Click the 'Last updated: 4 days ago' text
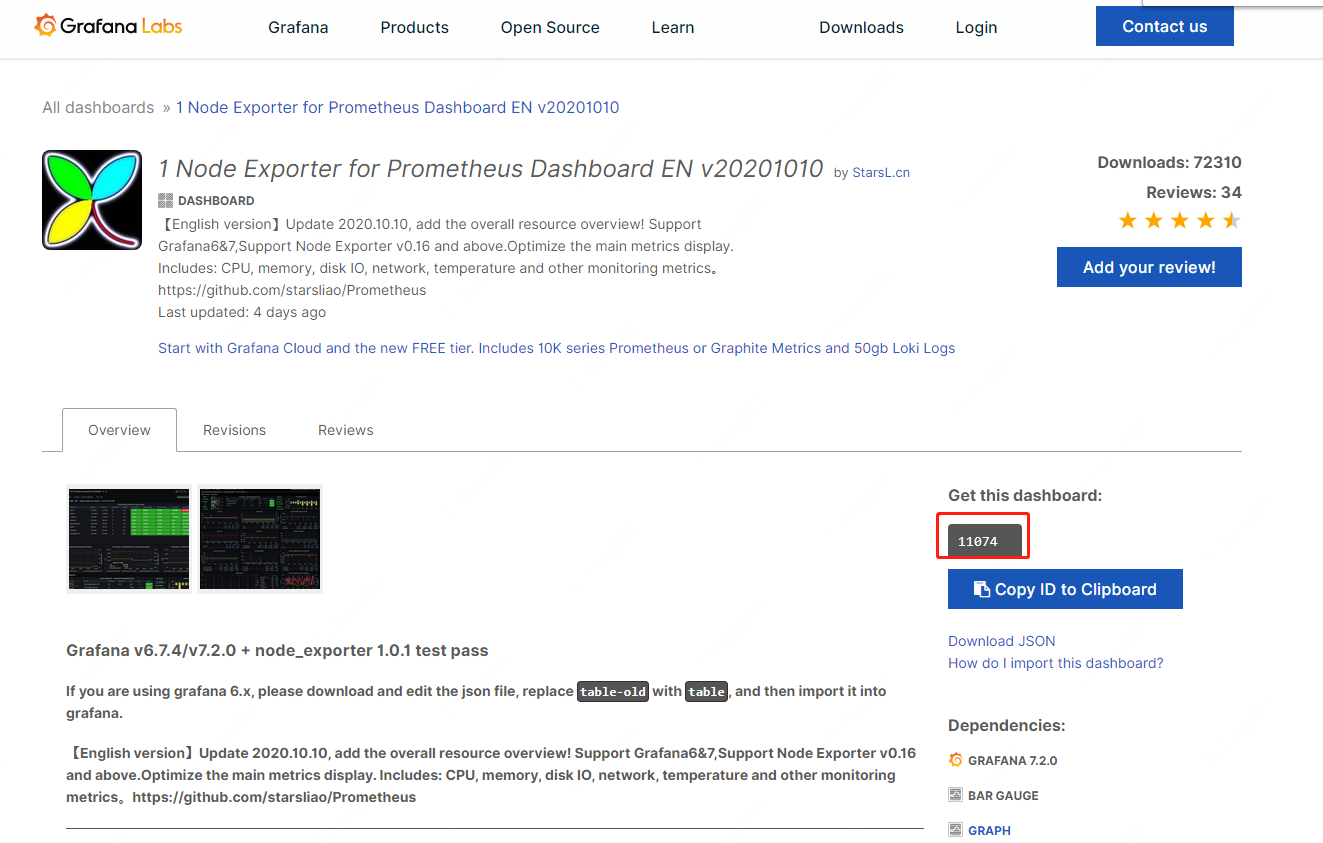The height and width of the screenshot is (843, 1323). click(242, 312)
